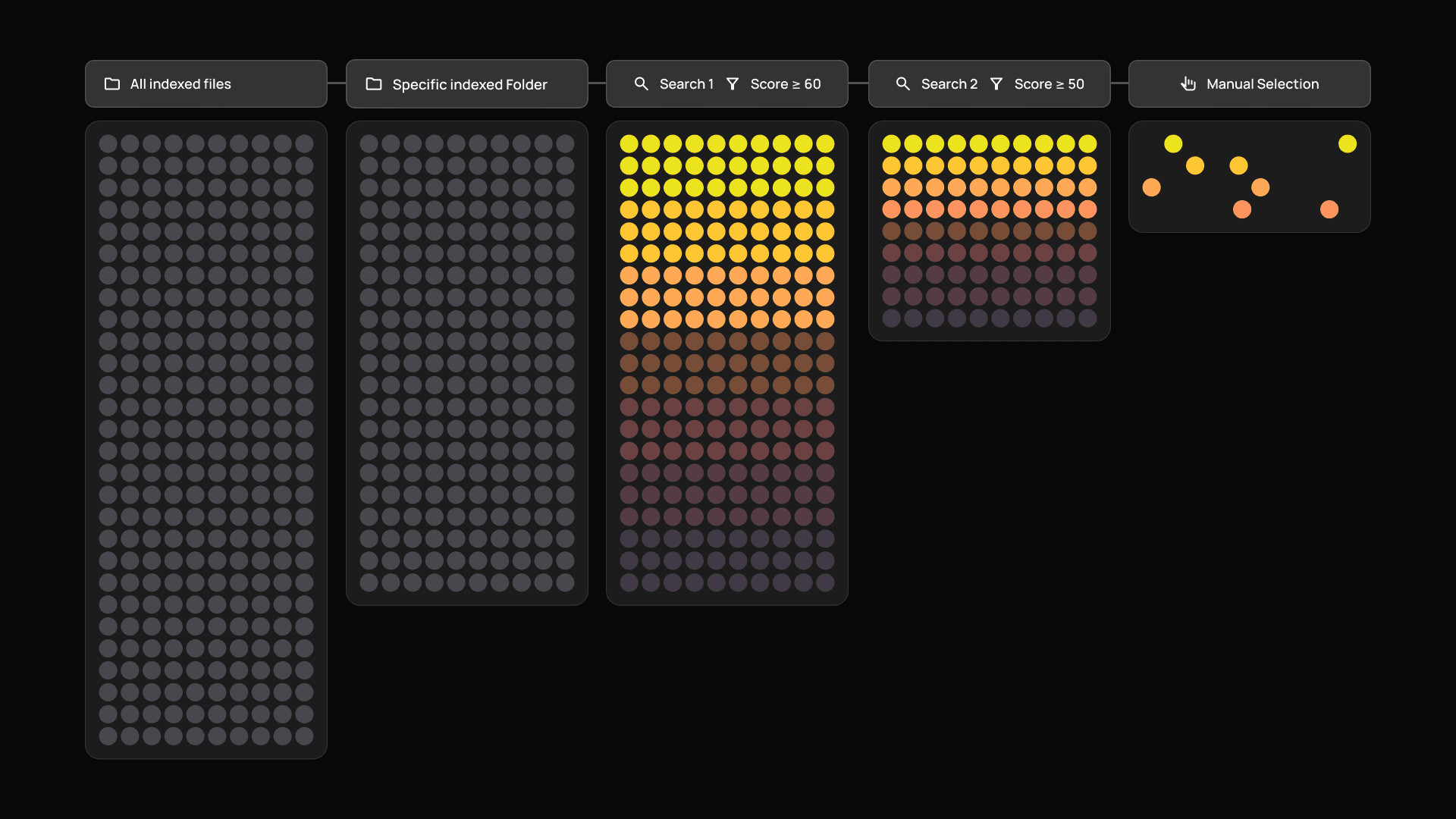The image size is (1456, 819).
Task: Click the filter funnel icon before Score ≥ 50
Action: (x=996, y=84)
